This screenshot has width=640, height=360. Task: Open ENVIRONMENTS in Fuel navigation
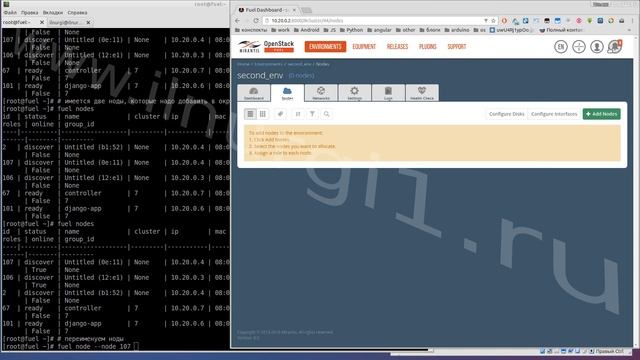click(x=325, y=47)
